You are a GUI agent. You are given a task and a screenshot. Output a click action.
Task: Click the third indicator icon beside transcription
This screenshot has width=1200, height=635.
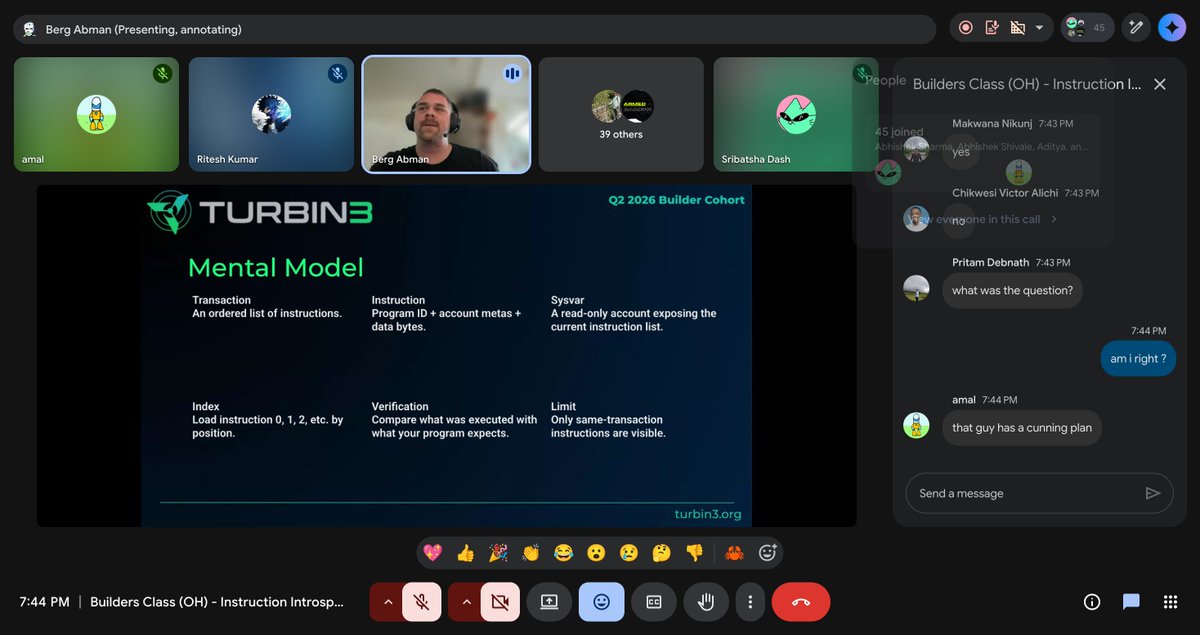tap(1017, 28)
